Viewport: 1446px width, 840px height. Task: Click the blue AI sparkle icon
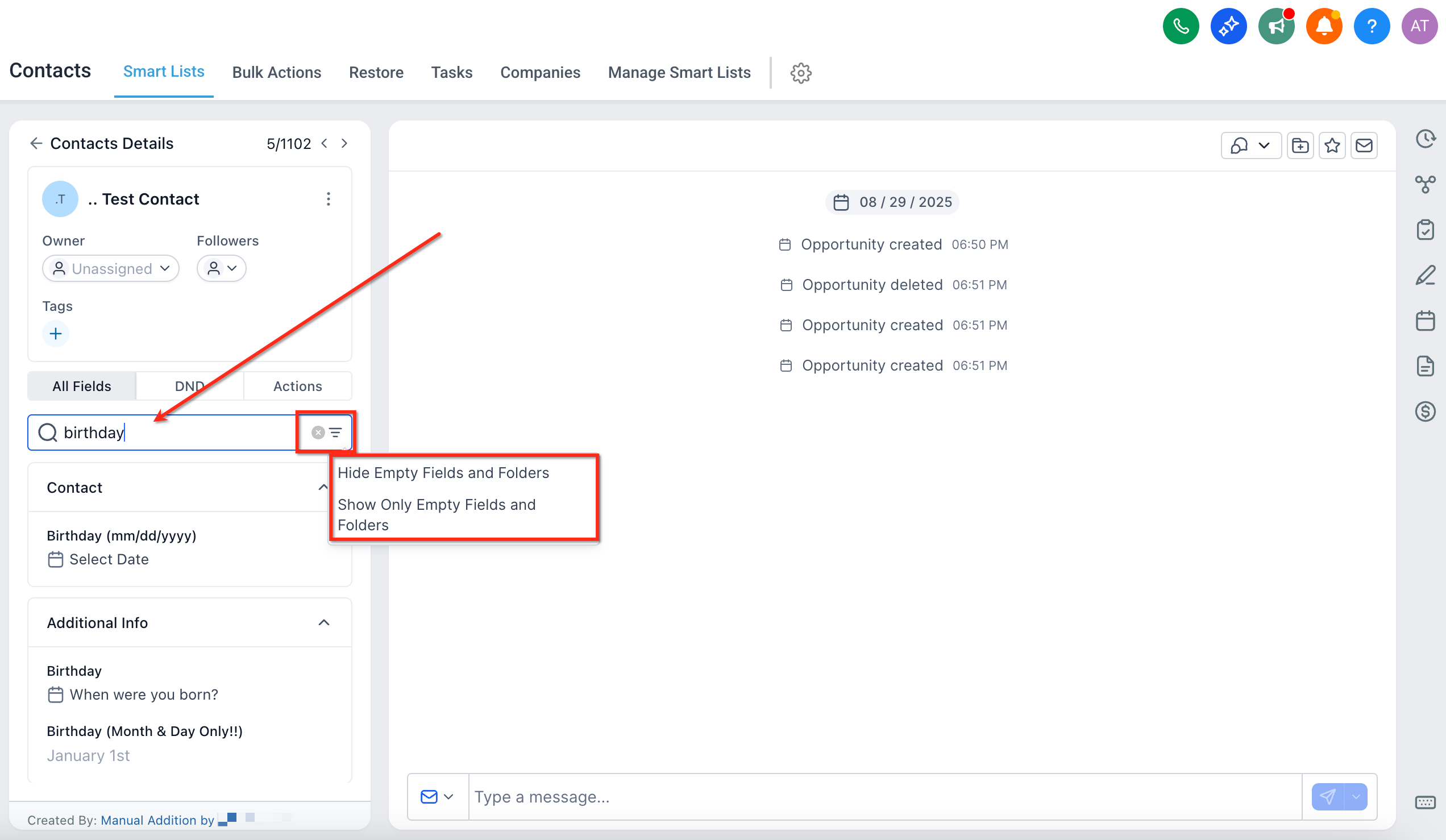coord(1228,26)
